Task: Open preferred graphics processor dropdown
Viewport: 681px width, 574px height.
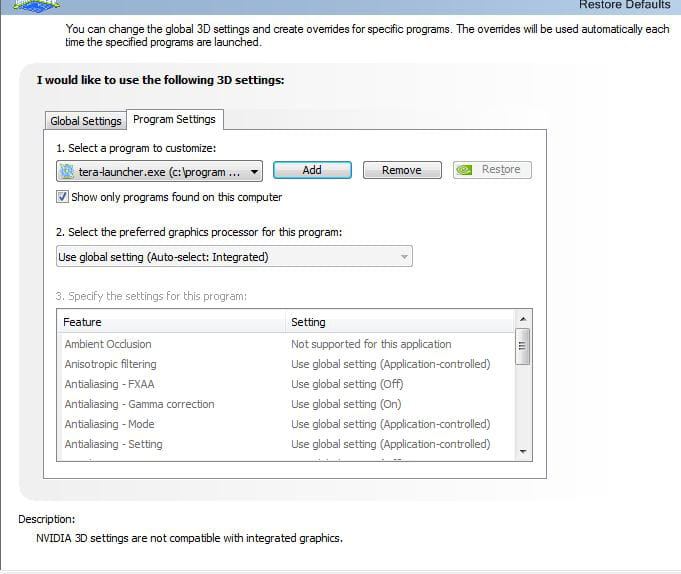Action: click(235, 257)
